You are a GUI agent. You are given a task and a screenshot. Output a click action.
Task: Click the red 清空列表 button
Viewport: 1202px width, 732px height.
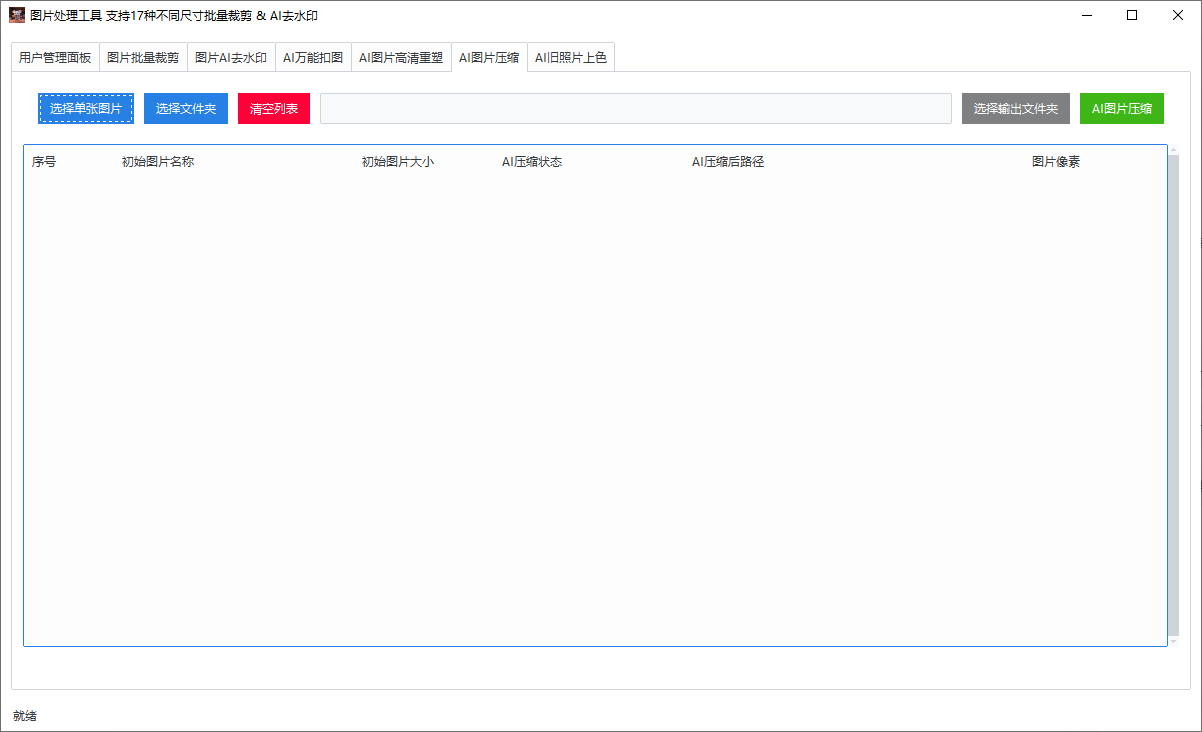tap(274, 108)
